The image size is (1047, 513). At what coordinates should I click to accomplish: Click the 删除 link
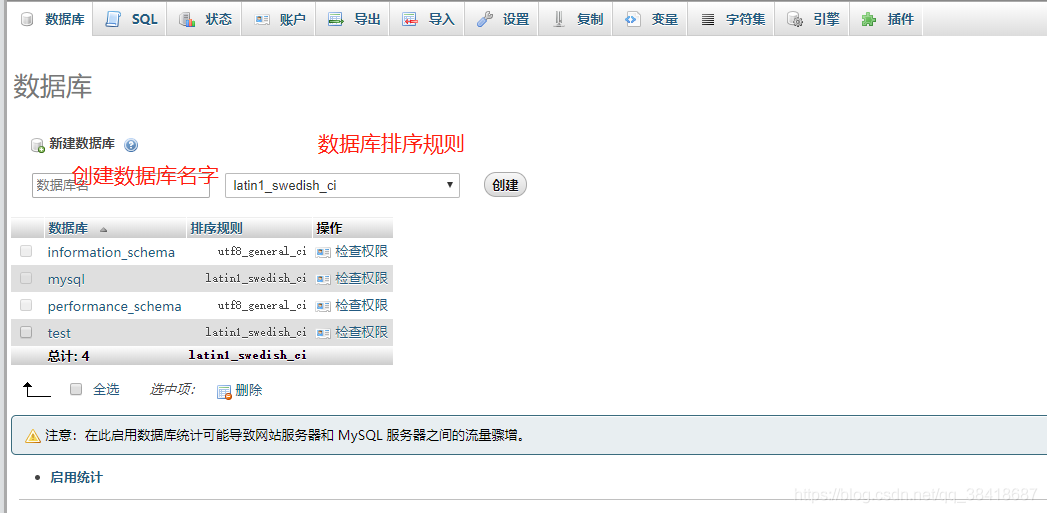click(249, 390)
